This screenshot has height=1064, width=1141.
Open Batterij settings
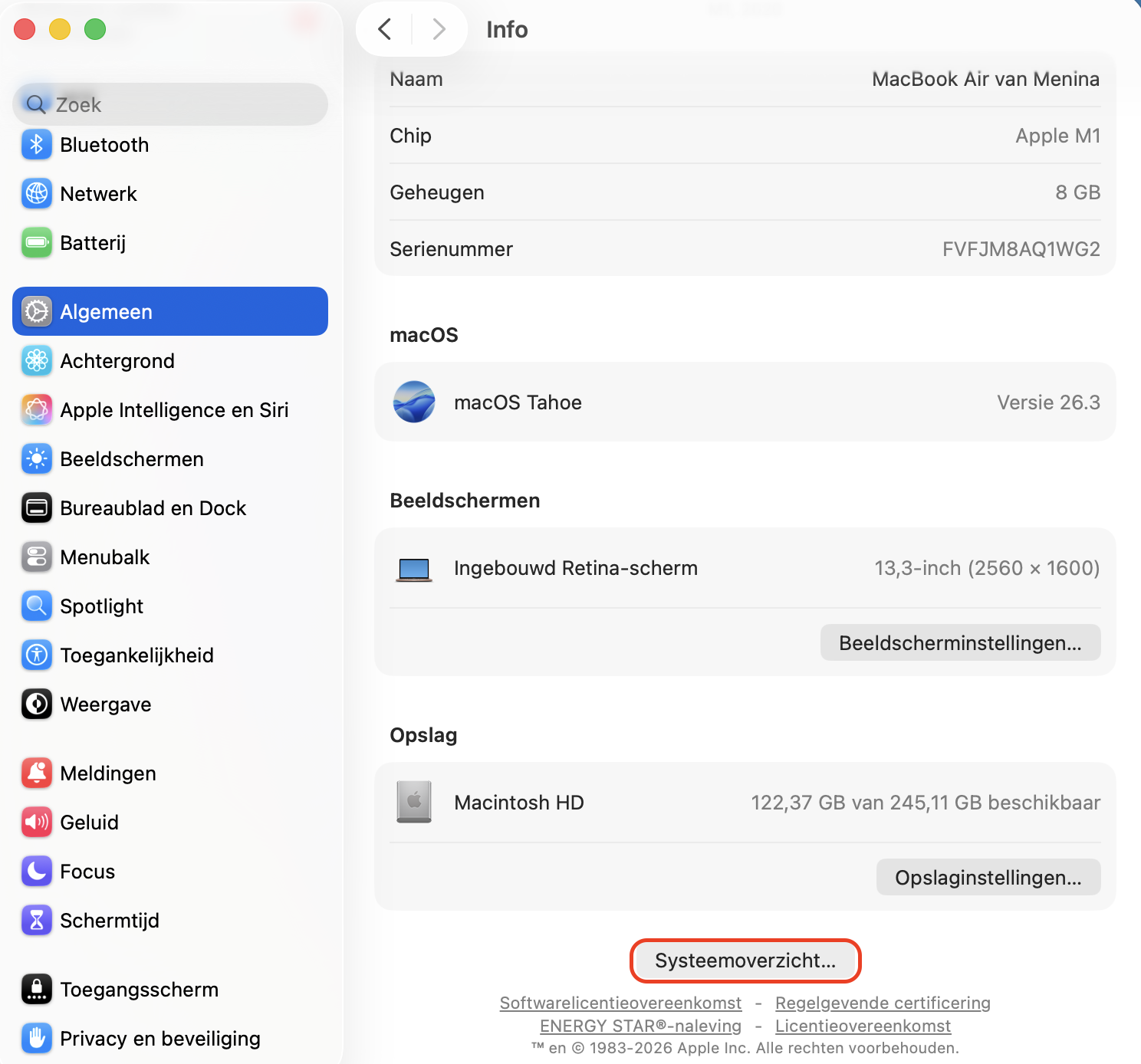tap(36, 243)
